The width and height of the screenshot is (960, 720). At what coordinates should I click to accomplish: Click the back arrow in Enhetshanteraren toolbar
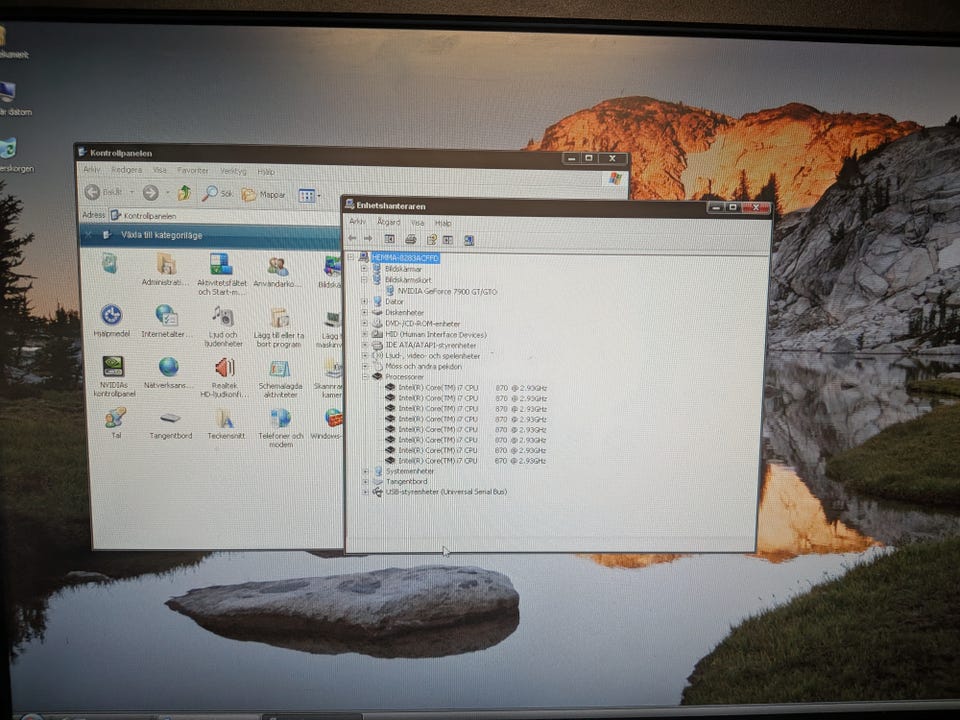(352, 238)
